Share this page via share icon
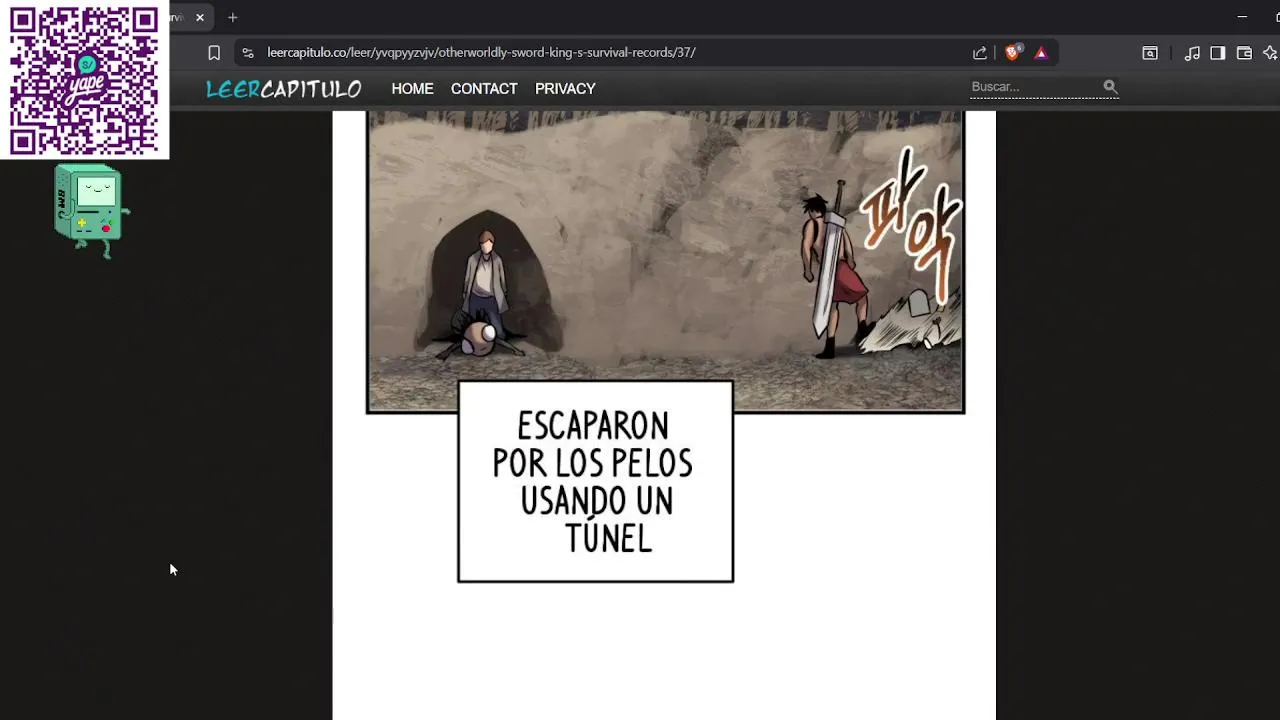 (x=980, y=53)
